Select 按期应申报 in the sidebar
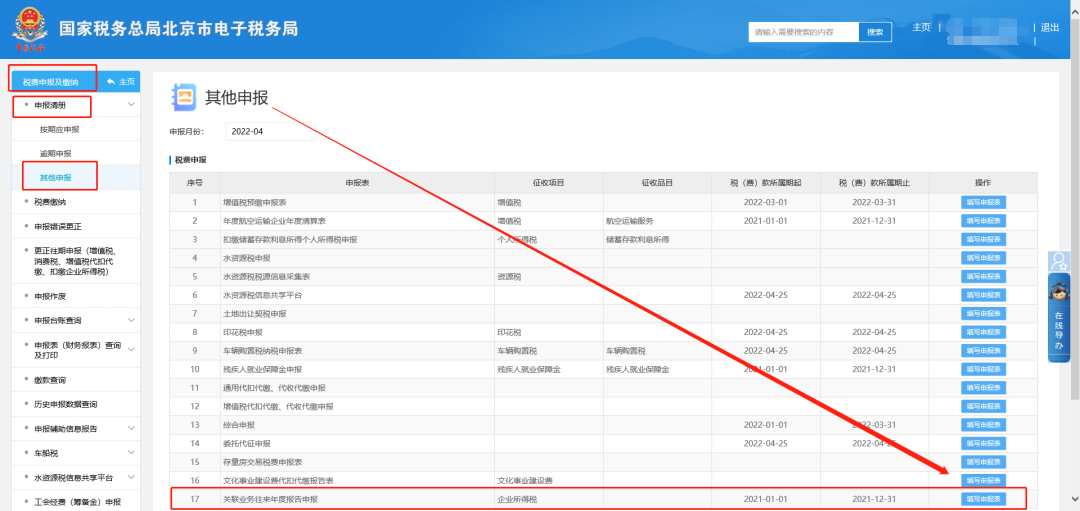Screen dimensions: 1080x511 [60, 130]
